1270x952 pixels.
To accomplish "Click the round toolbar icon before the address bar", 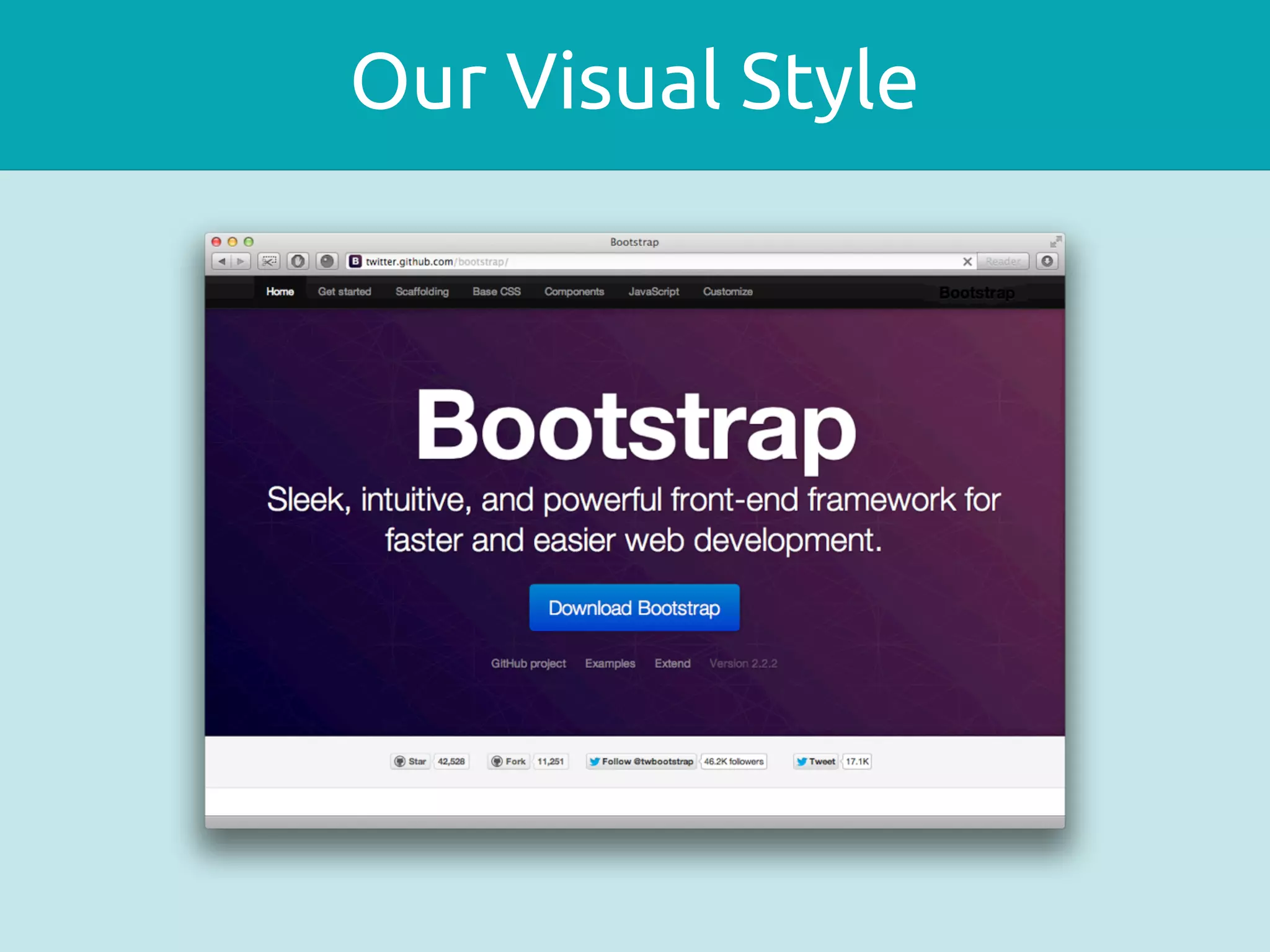I will click(x=327, y=262).
